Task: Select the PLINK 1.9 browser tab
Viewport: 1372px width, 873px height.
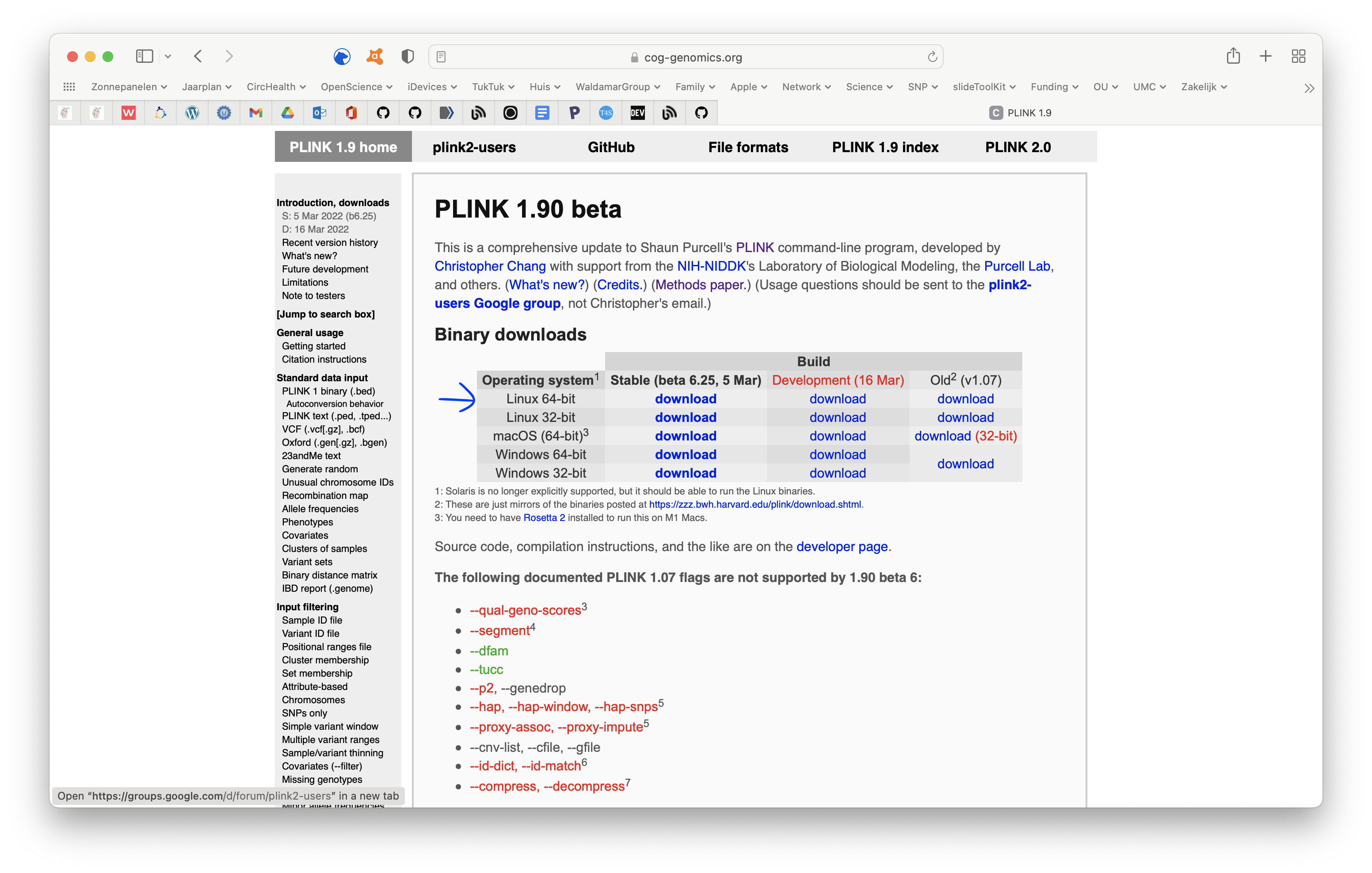Action: pos(1020,113)
